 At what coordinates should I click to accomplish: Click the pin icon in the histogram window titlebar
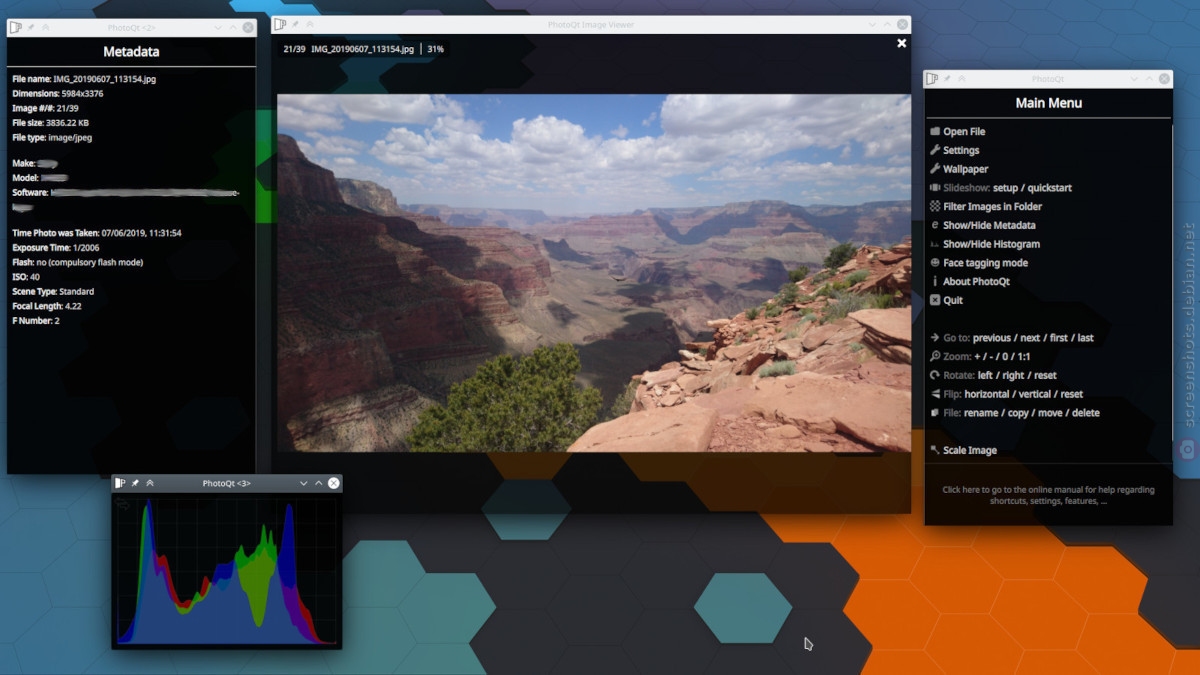(x=135, y=483)
